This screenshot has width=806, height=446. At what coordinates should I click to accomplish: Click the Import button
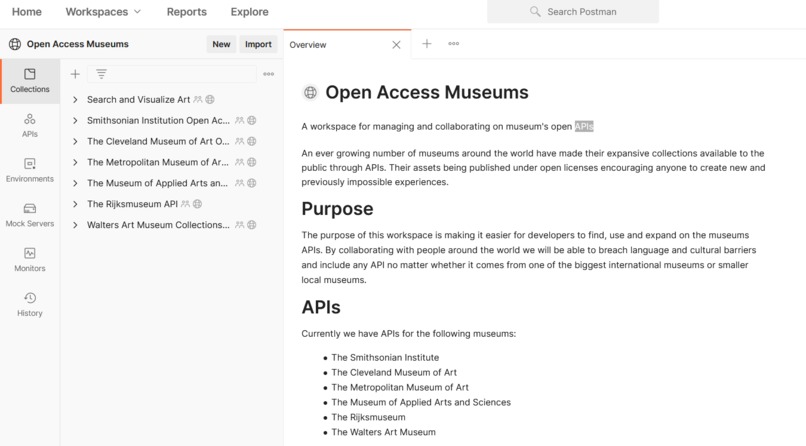point(258,44)
